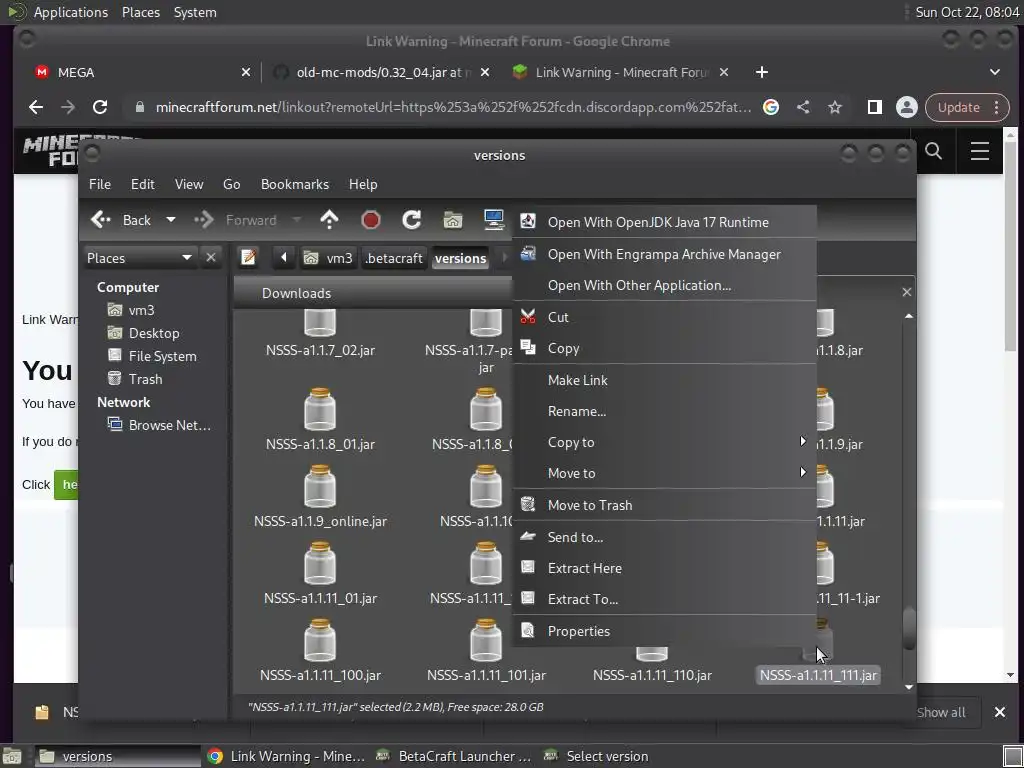
Task: Open the Places sidebar dropdown
Action: pyautogui.click(x=139, y=258)
